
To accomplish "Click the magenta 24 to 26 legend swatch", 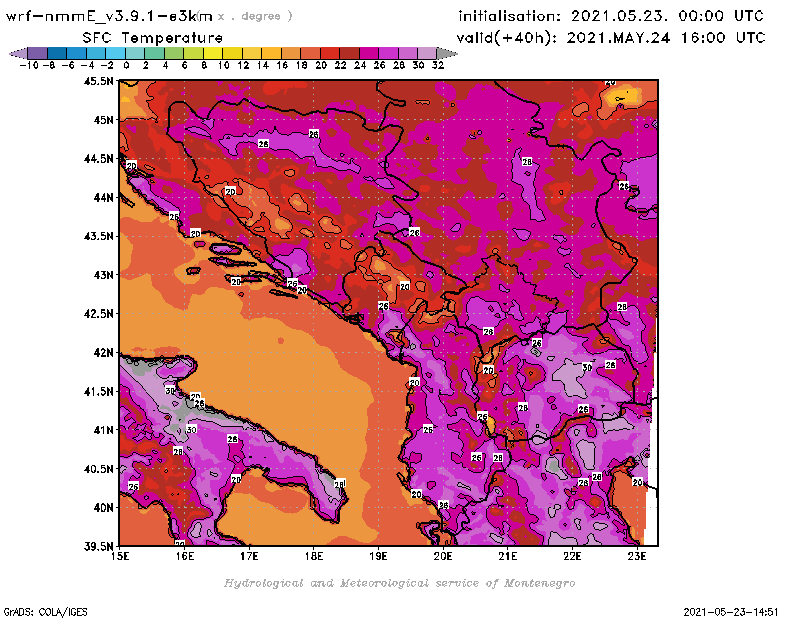I will click(369, 54).
